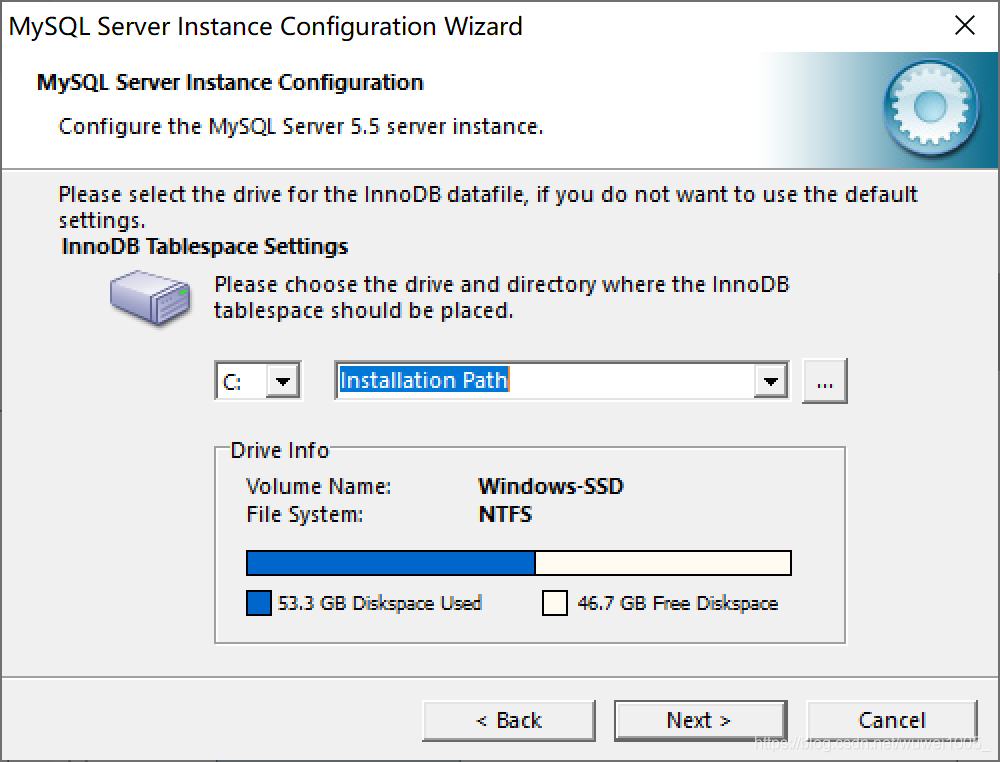Close the wizard window with X
Image resolution: width=1000 pixels, height=762 pixels.
tap(965, 26)
